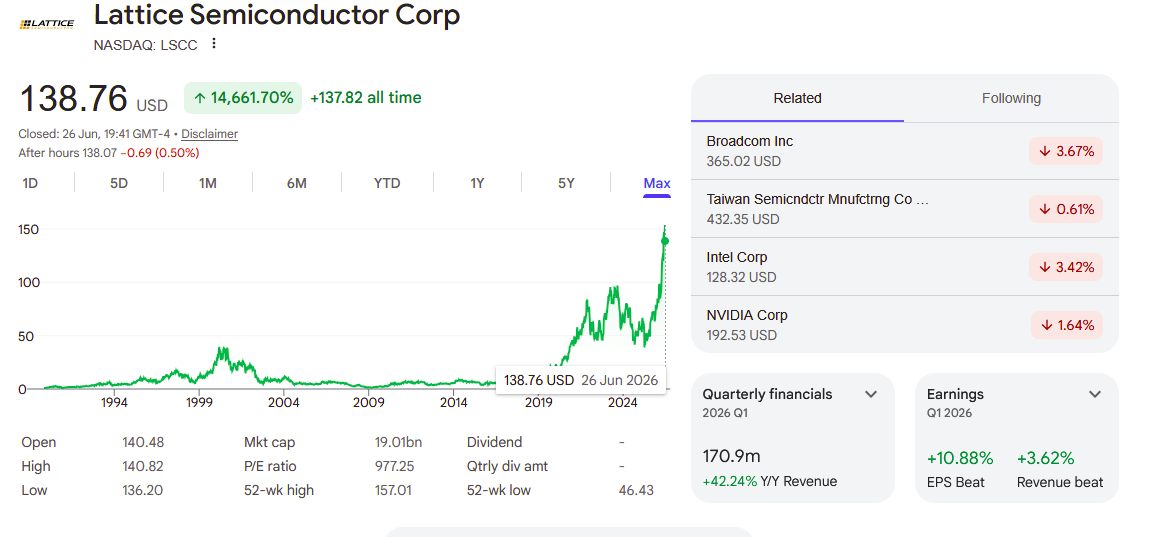Image resolution: width=1170 pixels, height=537 pixels.
Task: Click the 1994 x-axis label
Action: pos(113,403)
